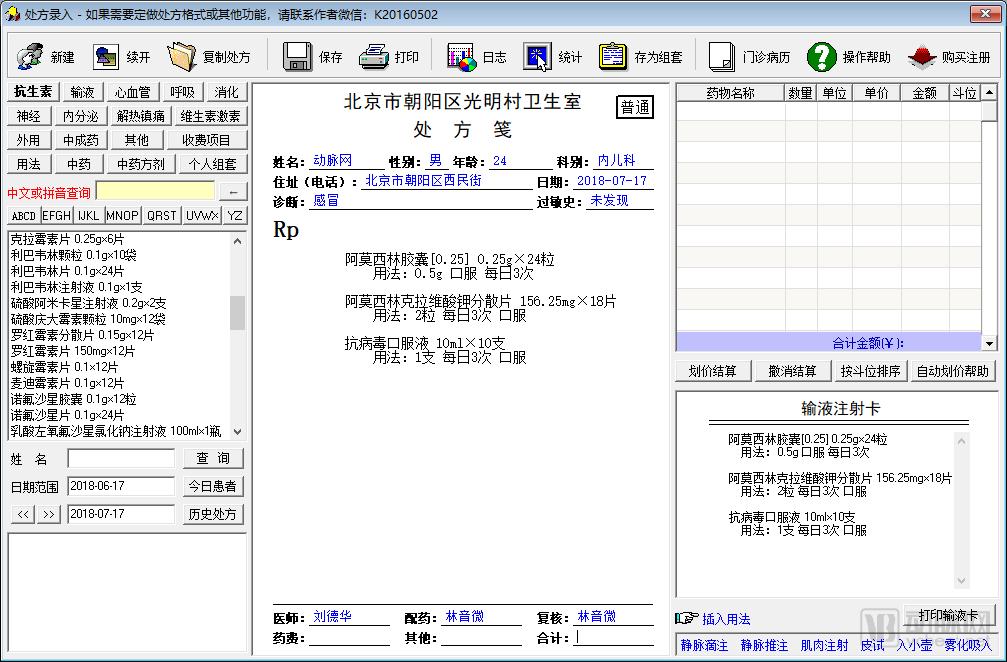Viewport: 1007px width, 662px height.
Task: Insert 雾化吸入 usage link
Action: [968, 645]
